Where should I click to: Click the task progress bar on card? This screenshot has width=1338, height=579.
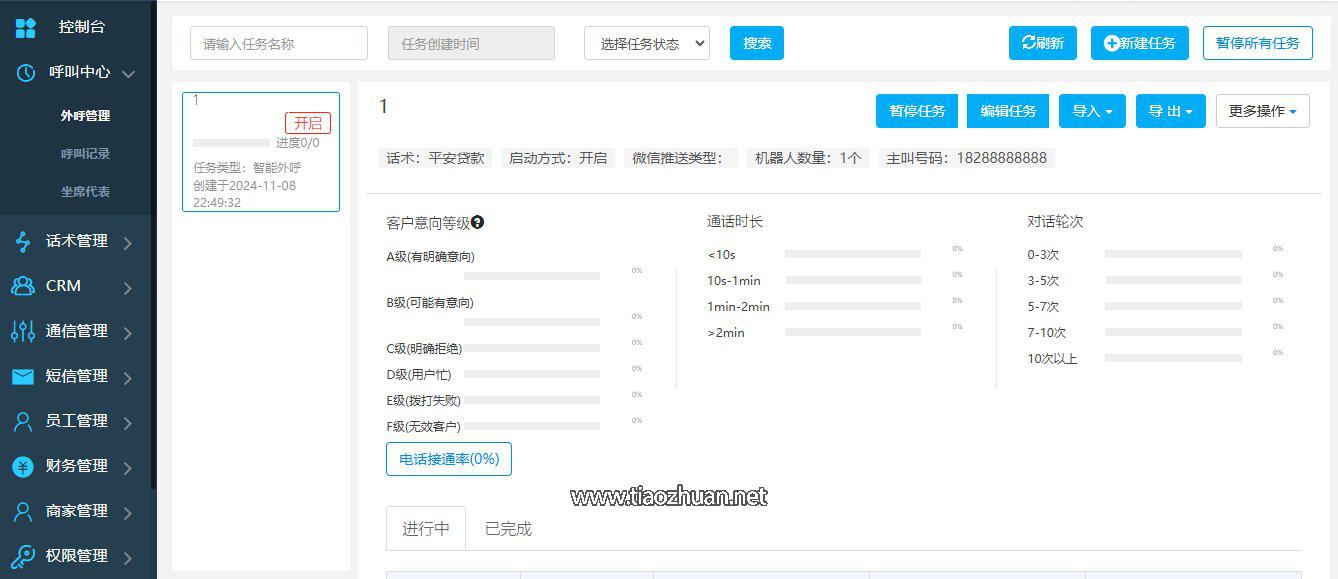[x=231, y=143]
